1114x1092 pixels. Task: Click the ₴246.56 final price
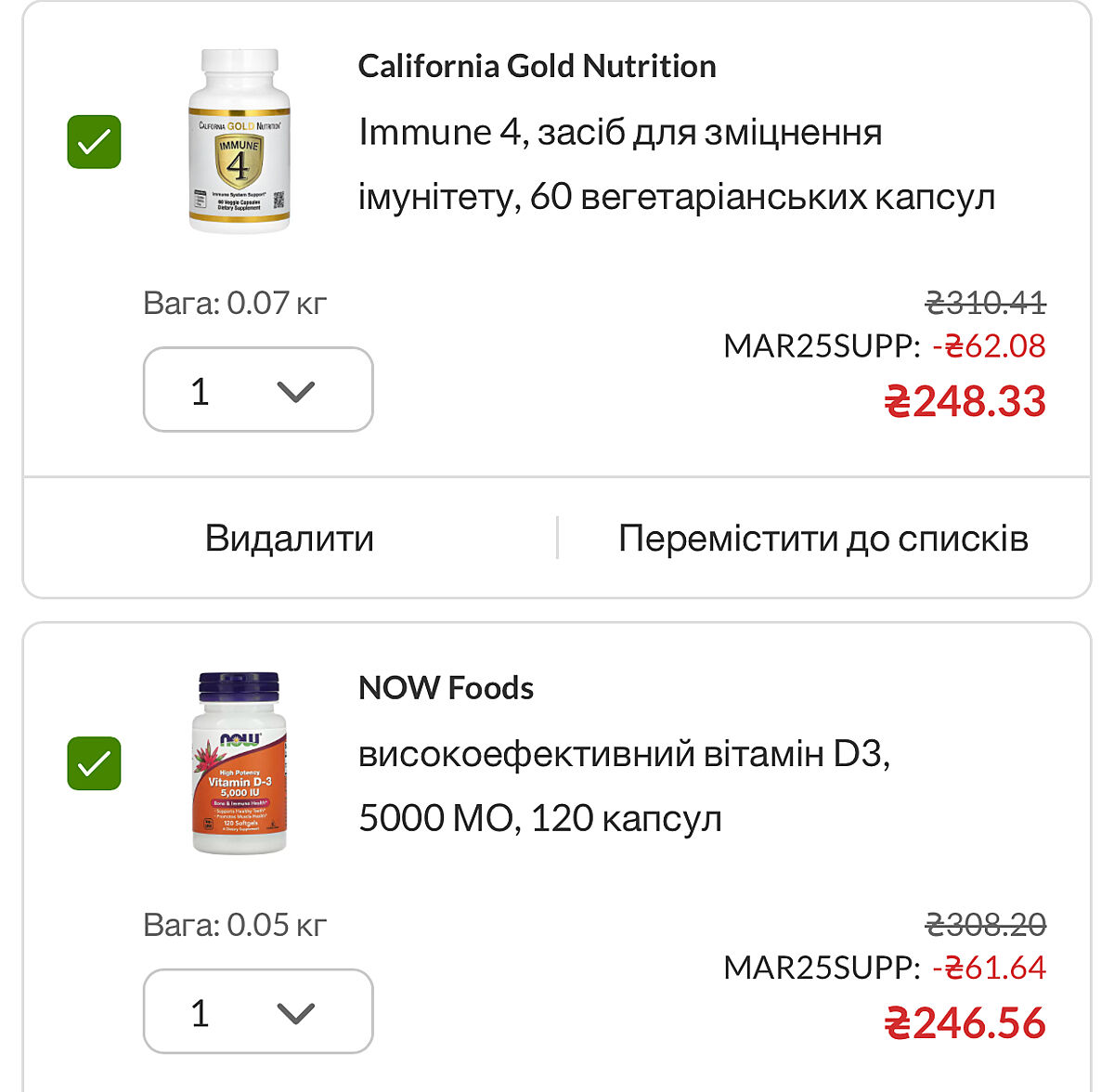pos(965,1023)
